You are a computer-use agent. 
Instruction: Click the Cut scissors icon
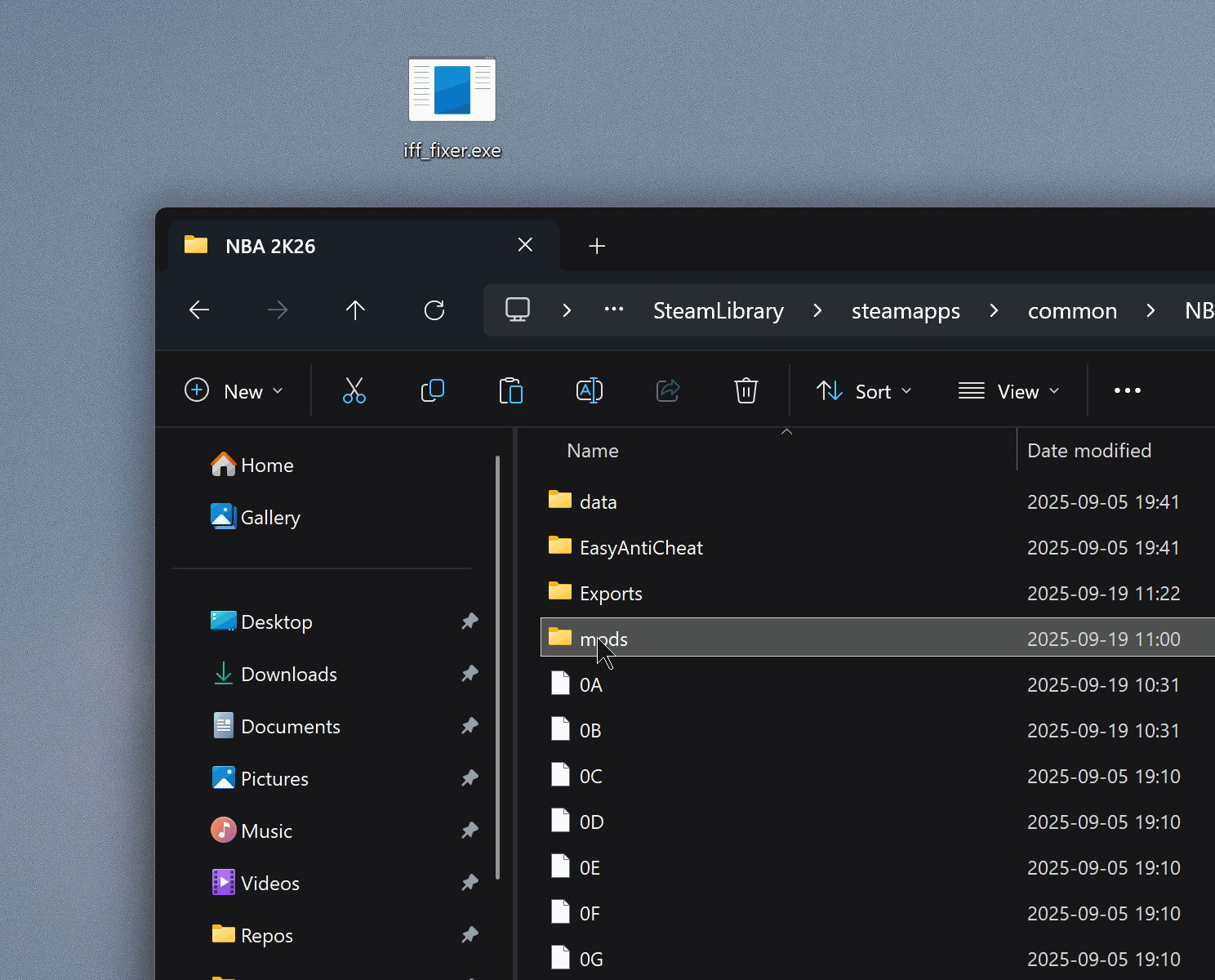tap(354, 390)
